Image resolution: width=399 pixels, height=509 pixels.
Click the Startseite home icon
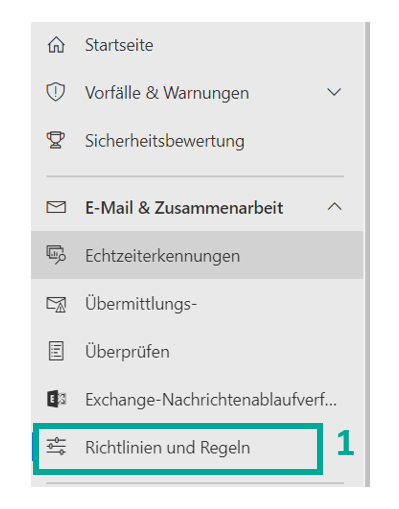coord(56,45)
